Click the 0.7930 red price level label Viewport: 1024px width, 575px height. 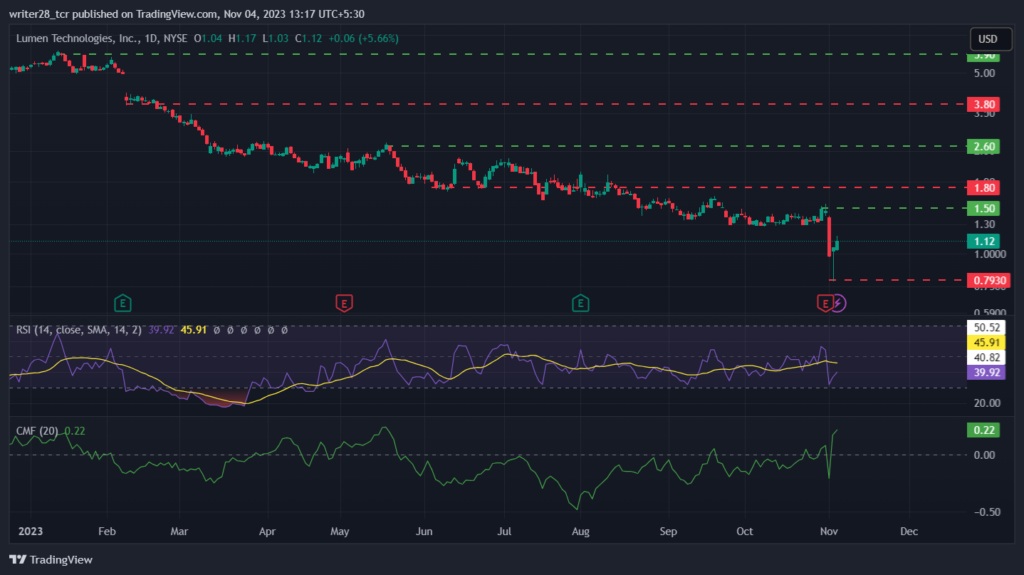(x=989, y=280)
